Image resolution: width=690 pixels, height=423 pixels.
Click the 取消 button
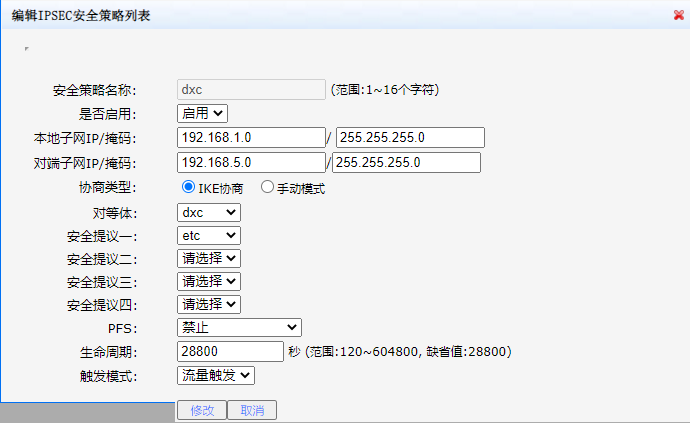coord(252,410)
